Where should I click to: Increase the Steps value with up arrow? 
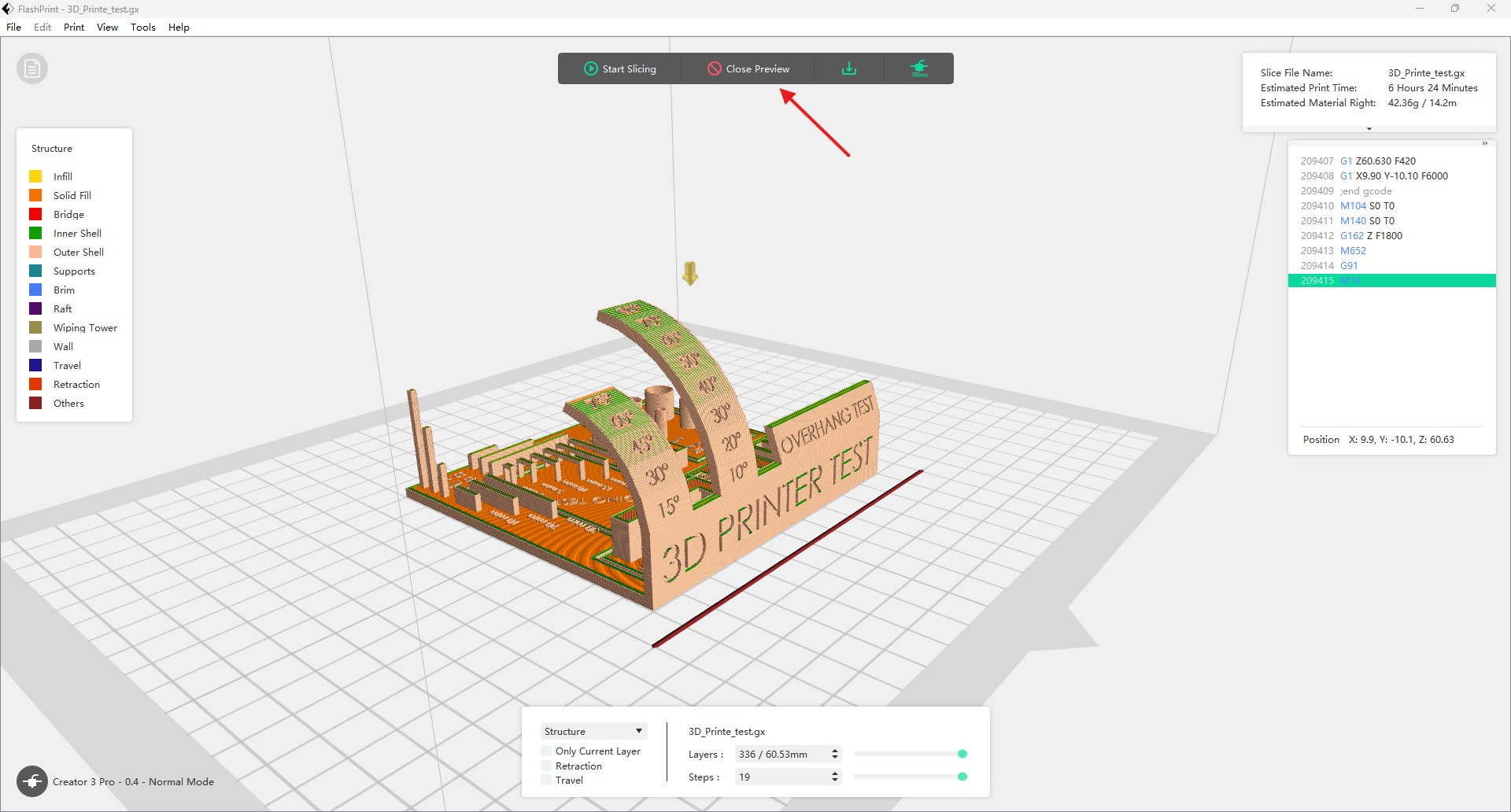(835, 773)
